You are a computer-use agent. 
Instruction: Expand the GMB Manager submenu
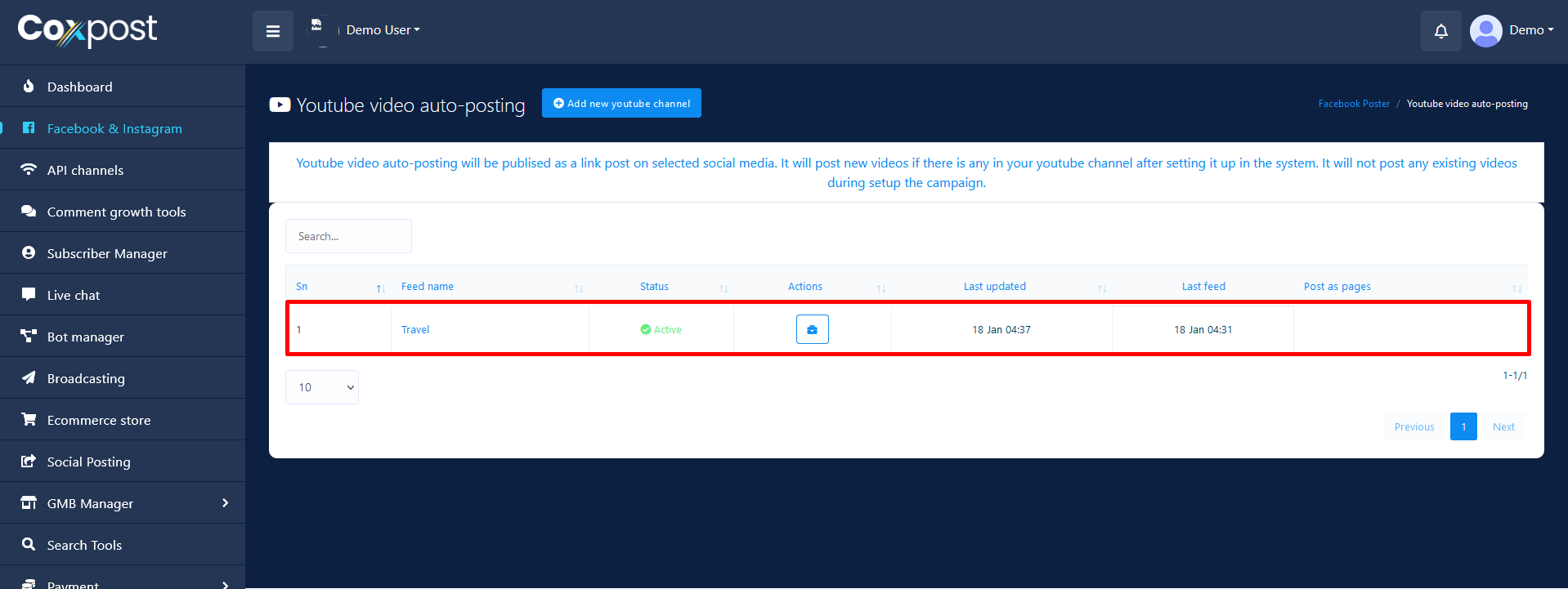(x=225, y=503)
